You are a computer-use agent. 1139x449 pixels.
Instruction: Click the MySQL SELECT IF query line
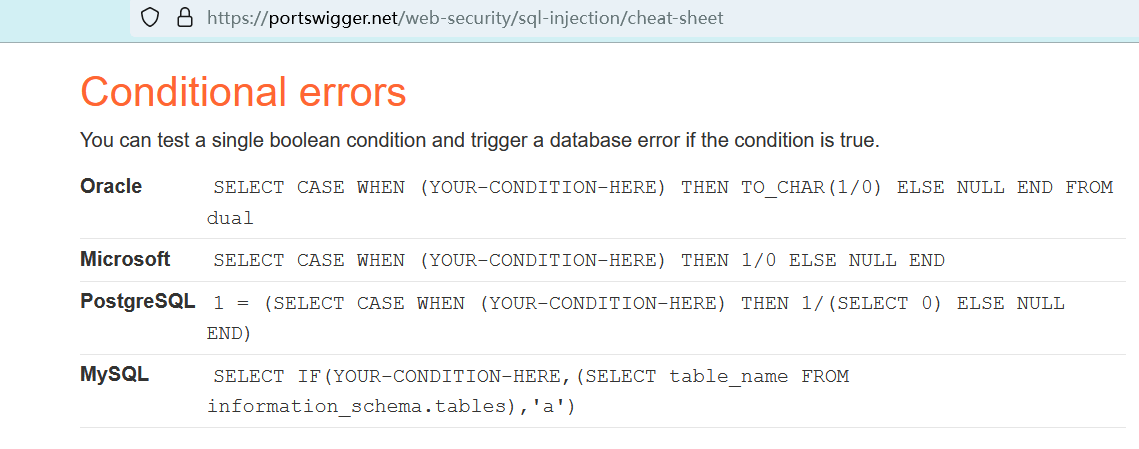[530, 376]
